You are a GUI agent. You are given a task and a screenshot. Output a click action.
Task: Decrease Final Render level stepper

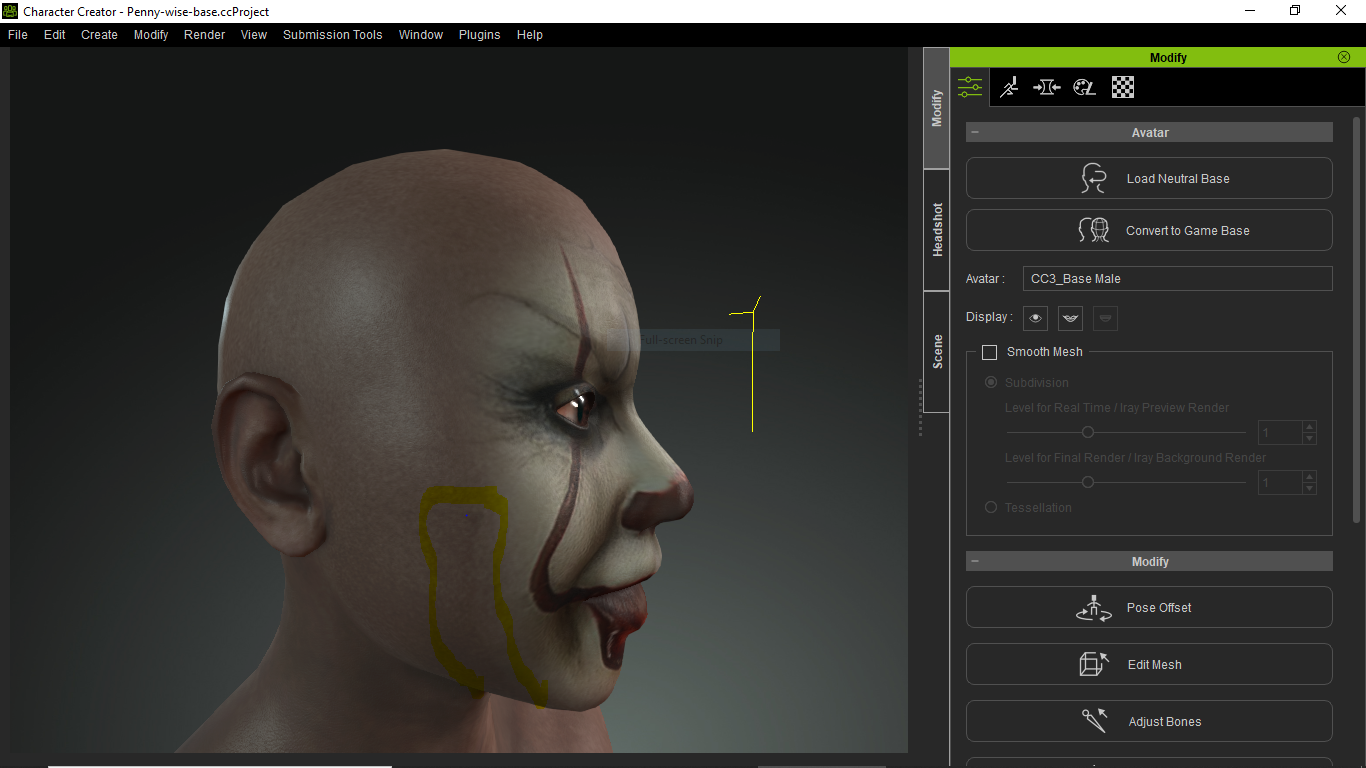click(x=1309, y=488)
